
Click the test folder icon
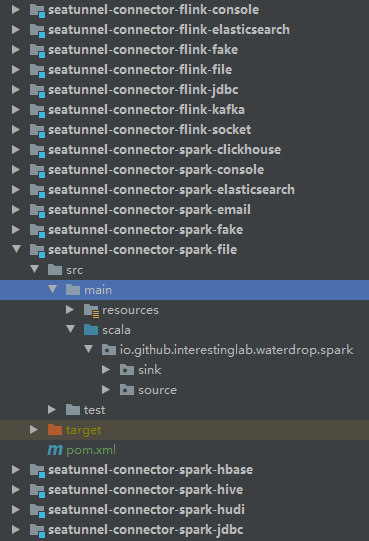(x=73, y=410)
